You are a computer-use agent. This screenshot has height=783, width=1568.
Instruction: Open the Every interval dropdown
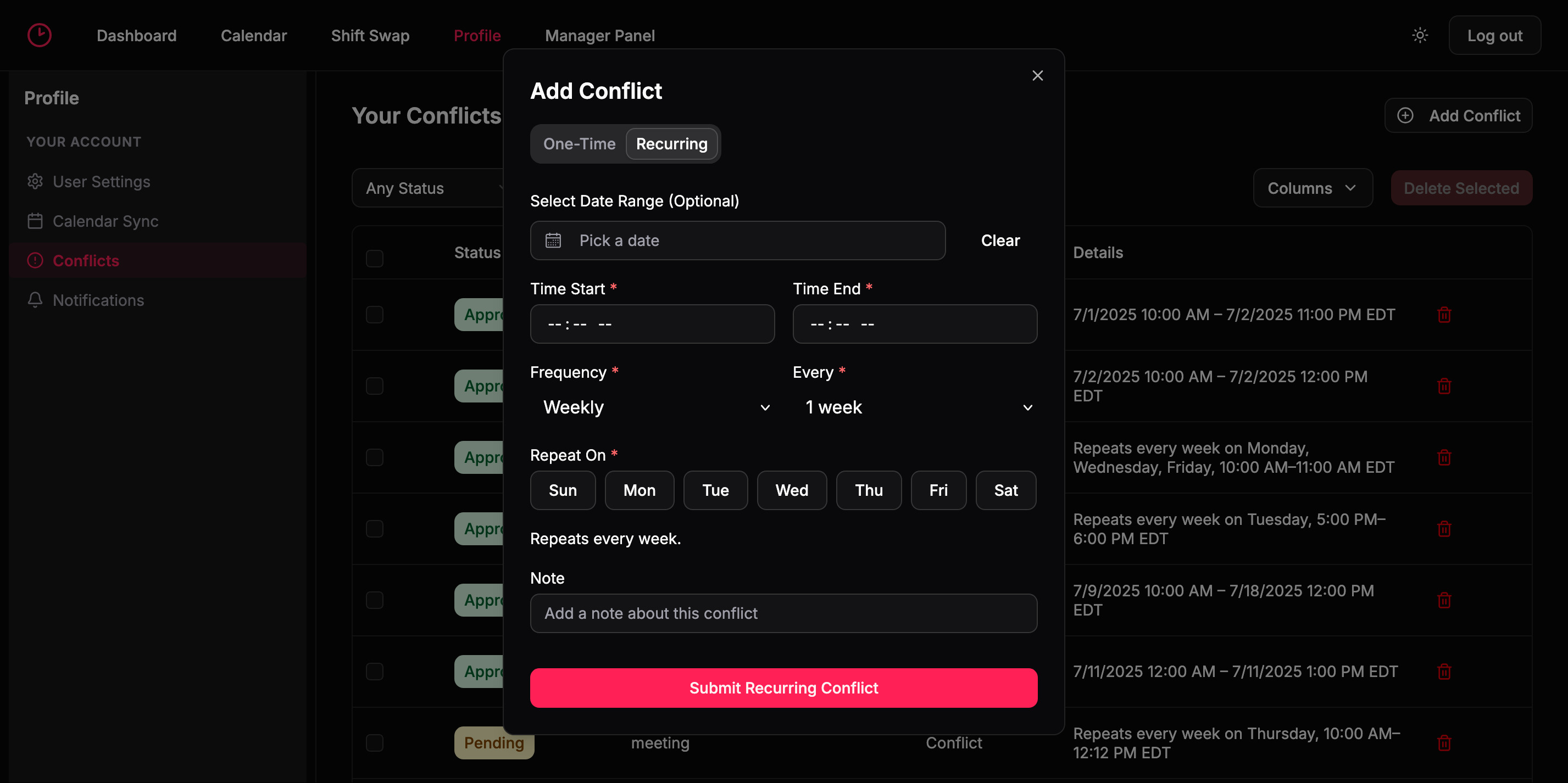[915, 407]
